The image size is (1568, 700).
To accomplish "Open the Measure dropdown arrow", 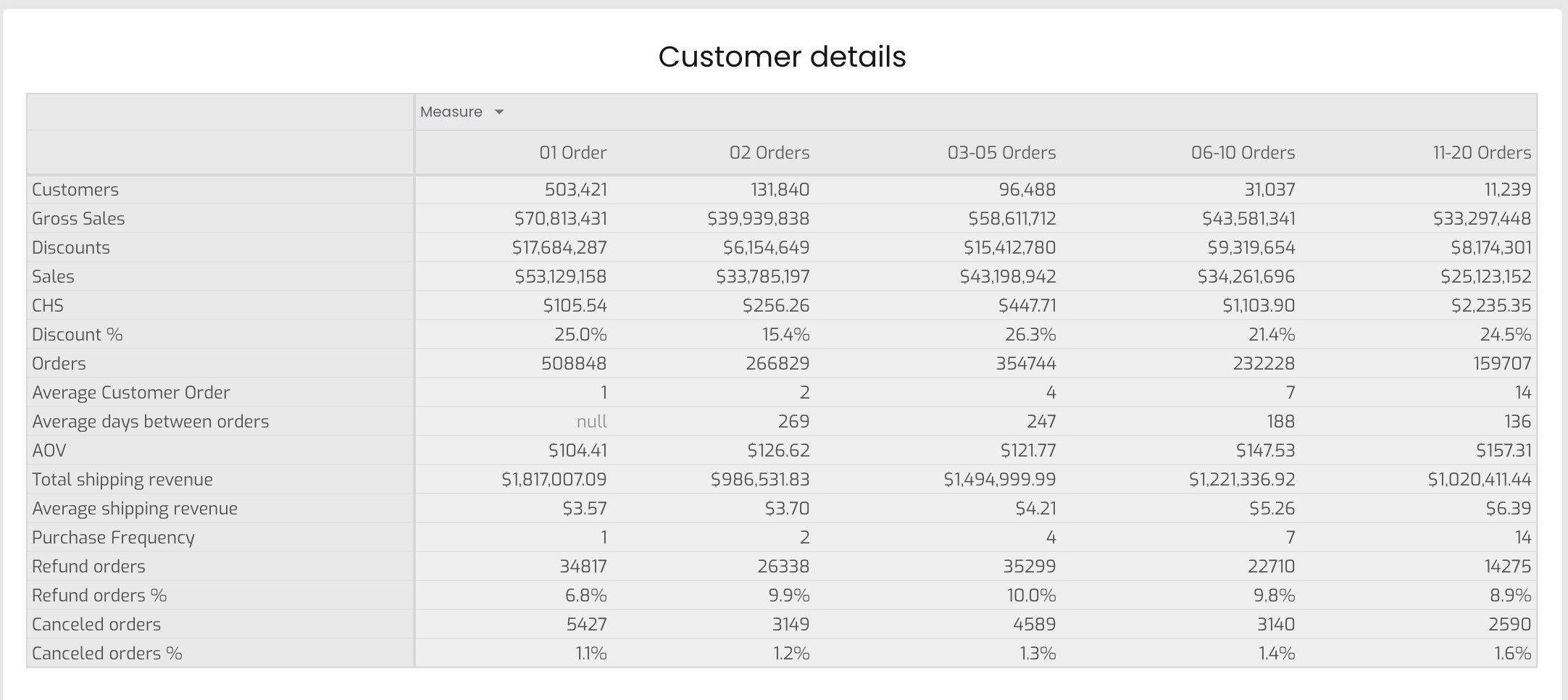I will point(499,112).
